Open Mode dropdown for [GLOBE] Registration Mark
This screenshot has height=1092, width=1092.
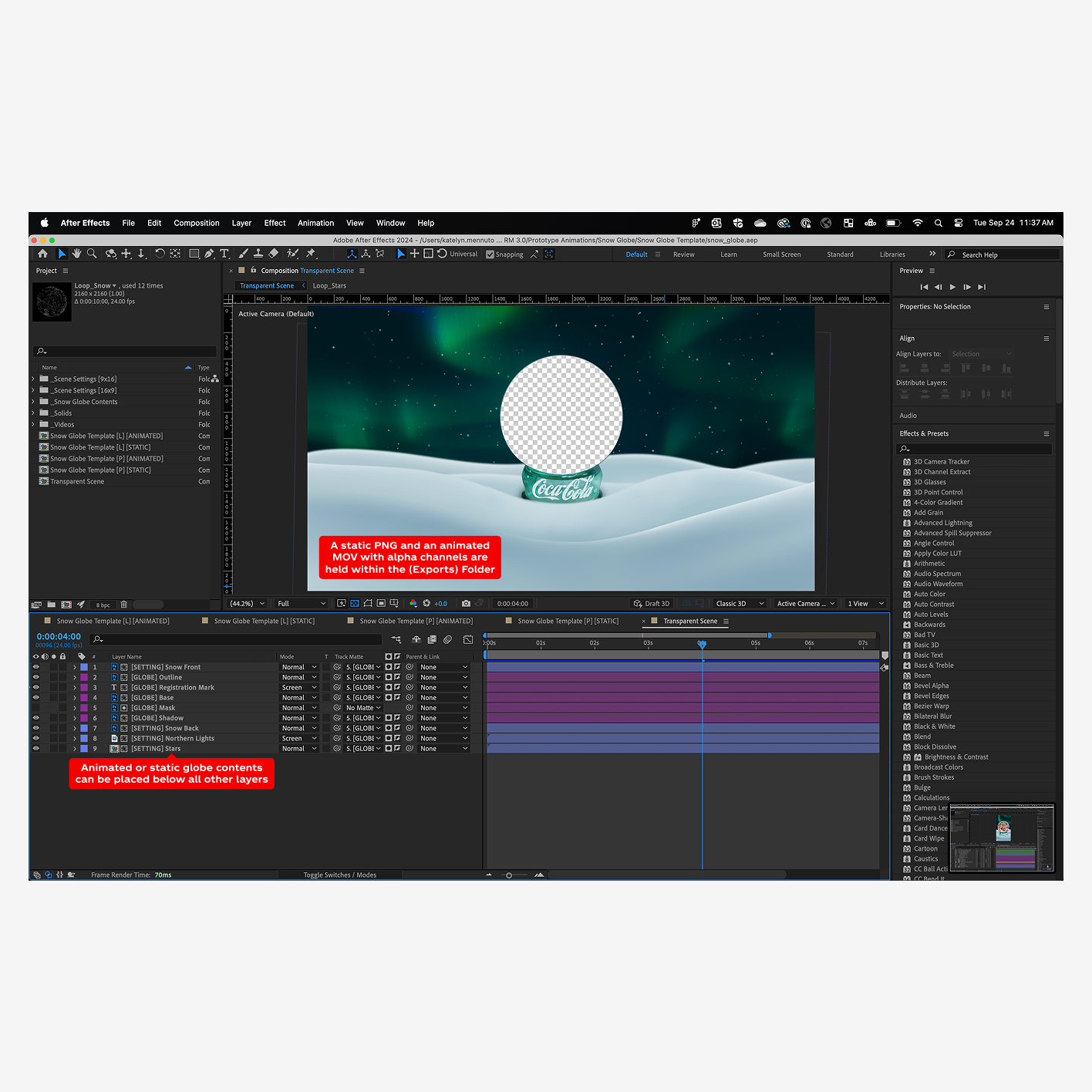(x=298, y=687)
